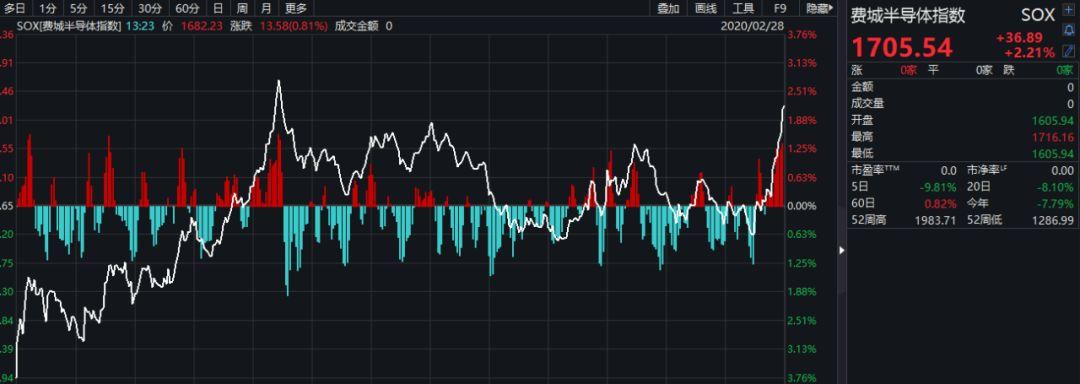Image resolution: width=1080 pixels, height=384 pixels.
Task: Open F9 in-depth data
Action: tap(780, 8)
